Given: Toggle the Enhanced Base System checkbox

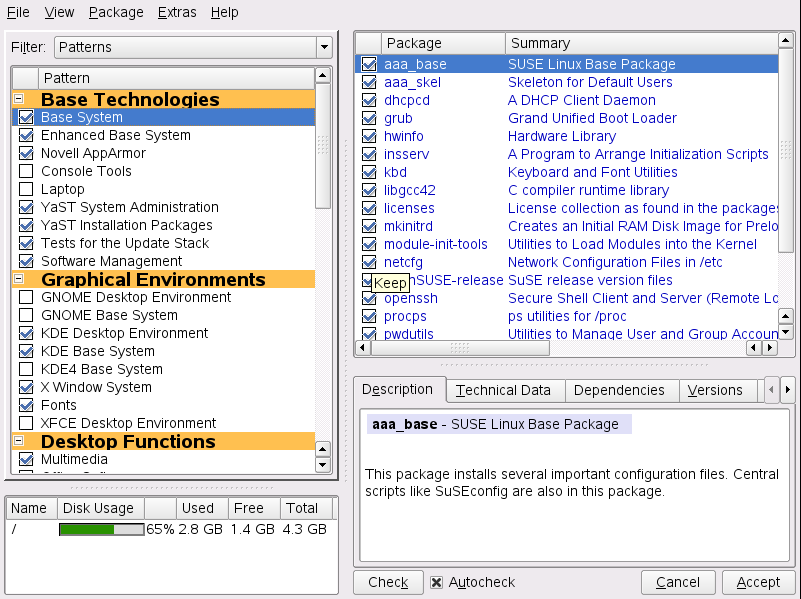Looking at the screenshot, I should [26, 135].
